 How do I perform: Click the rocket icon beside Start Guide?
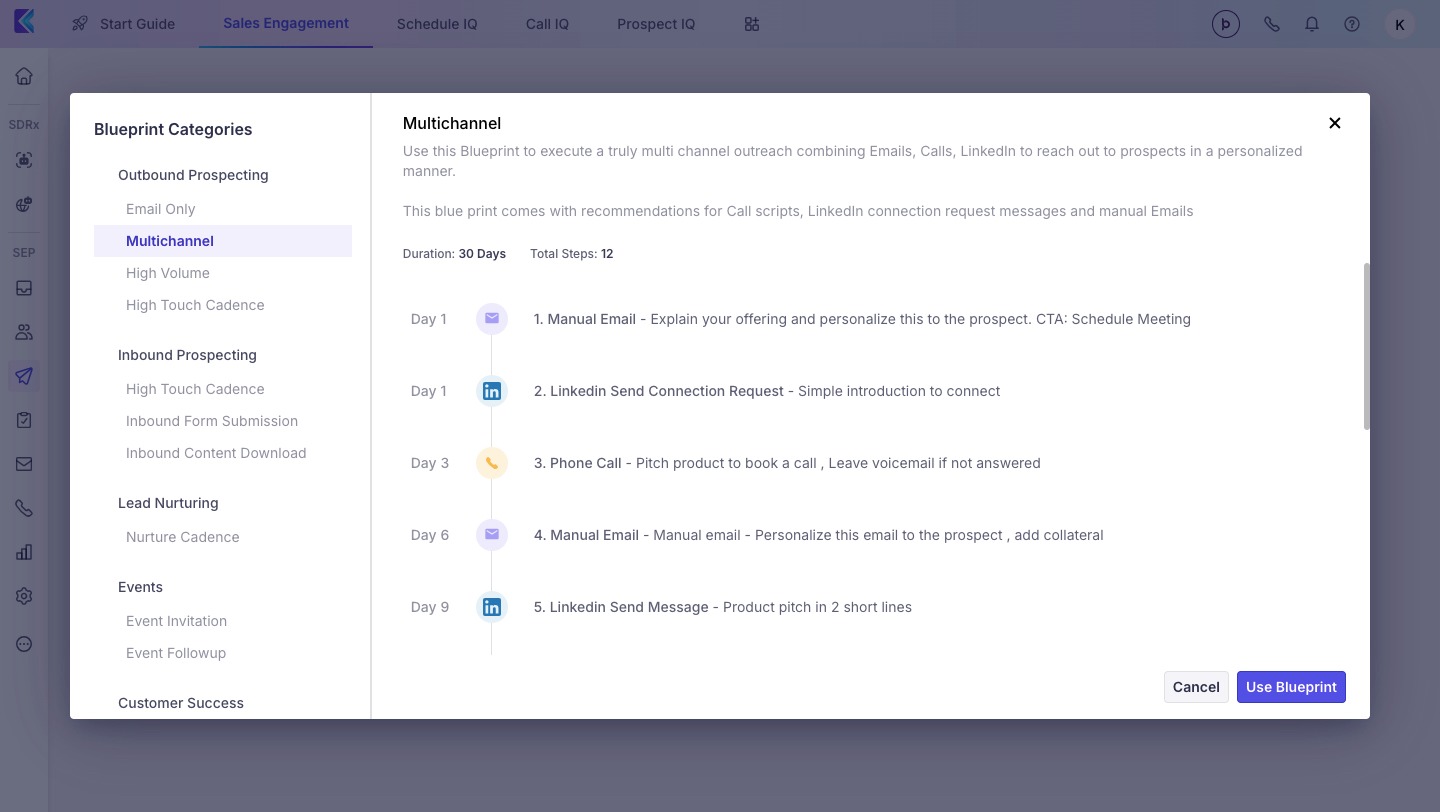pyautogui.click(x=80, y=24)
